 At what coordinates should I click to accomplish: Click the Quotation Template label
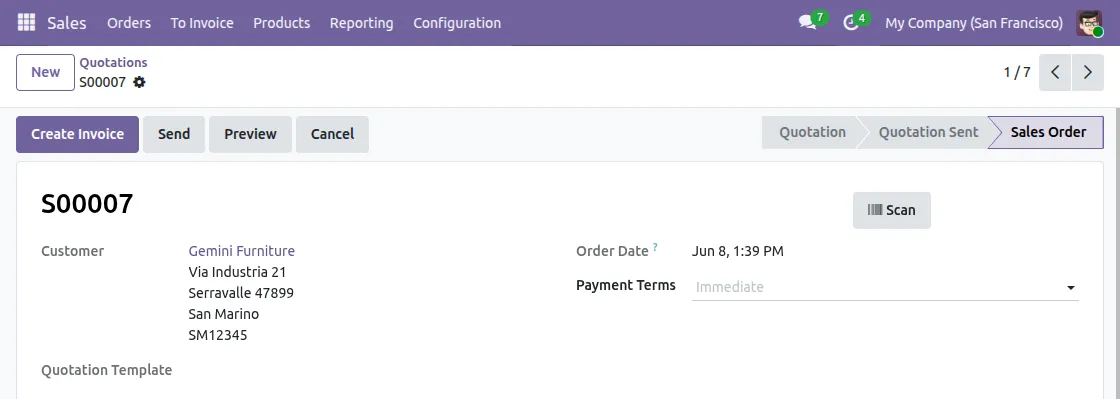106,370
